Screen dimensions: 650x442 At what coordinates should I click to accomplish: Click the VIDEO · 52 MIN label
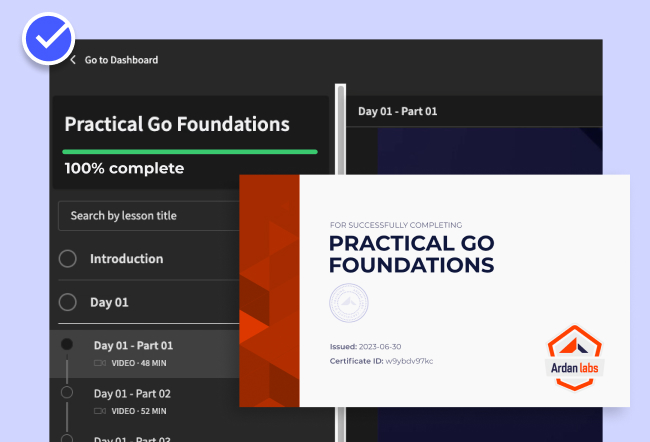[x=139, y=411]
